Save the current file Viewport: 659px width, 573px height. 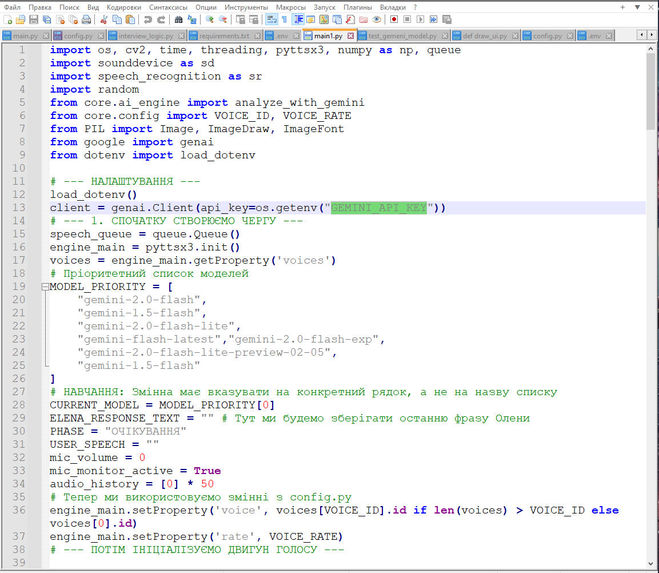34,20
